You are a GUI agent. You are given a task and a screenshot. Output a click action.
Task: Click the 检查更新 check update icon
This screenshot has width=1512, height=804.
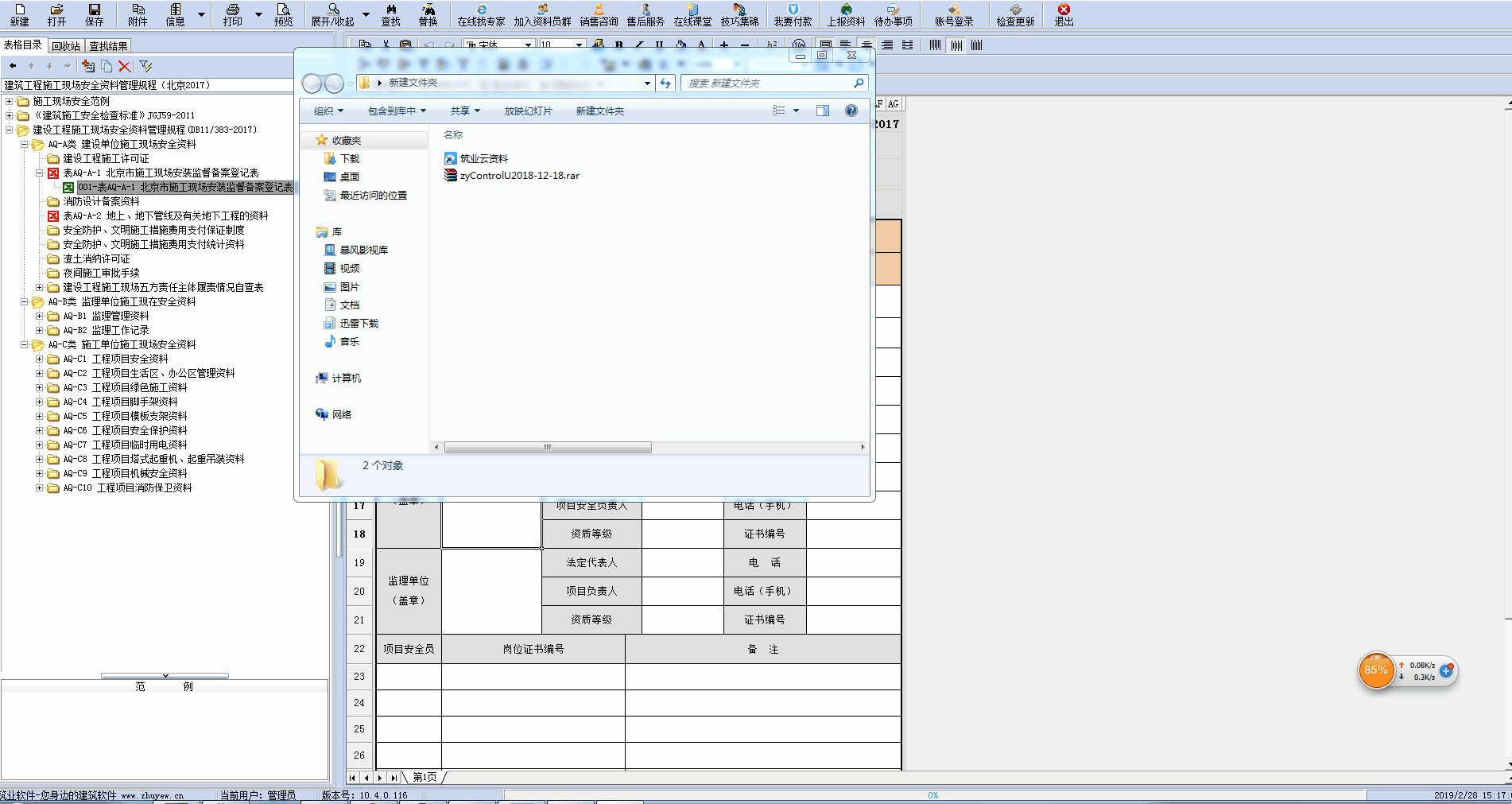pyautogui.click(x=1014, y=14)
